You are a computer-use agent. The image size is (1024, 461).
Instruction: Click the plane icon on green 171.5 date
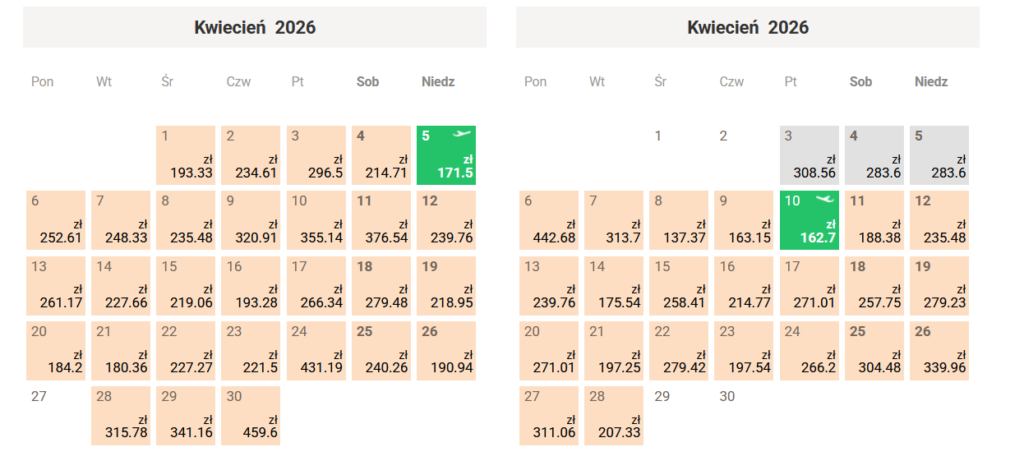461,135
